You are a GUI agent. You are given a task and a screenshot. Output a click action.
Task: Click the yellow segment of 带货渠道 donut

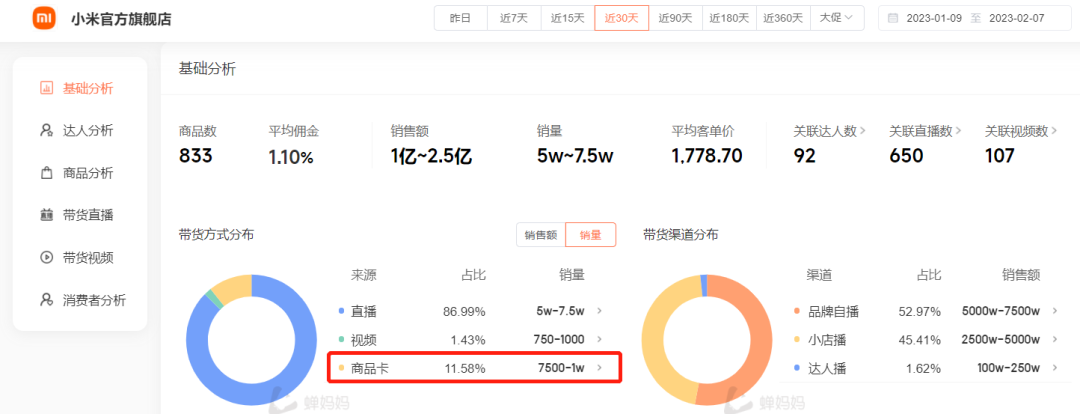coord(652,338)
